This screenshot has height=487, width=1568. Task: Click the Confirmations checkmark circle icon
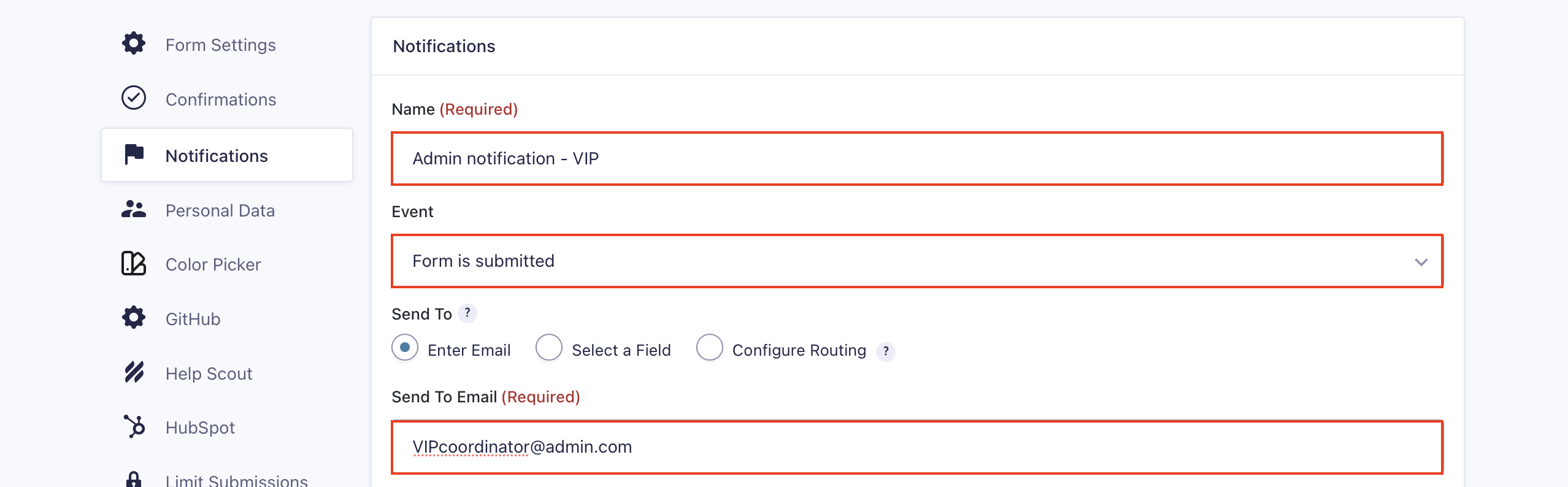click(134, 98)
